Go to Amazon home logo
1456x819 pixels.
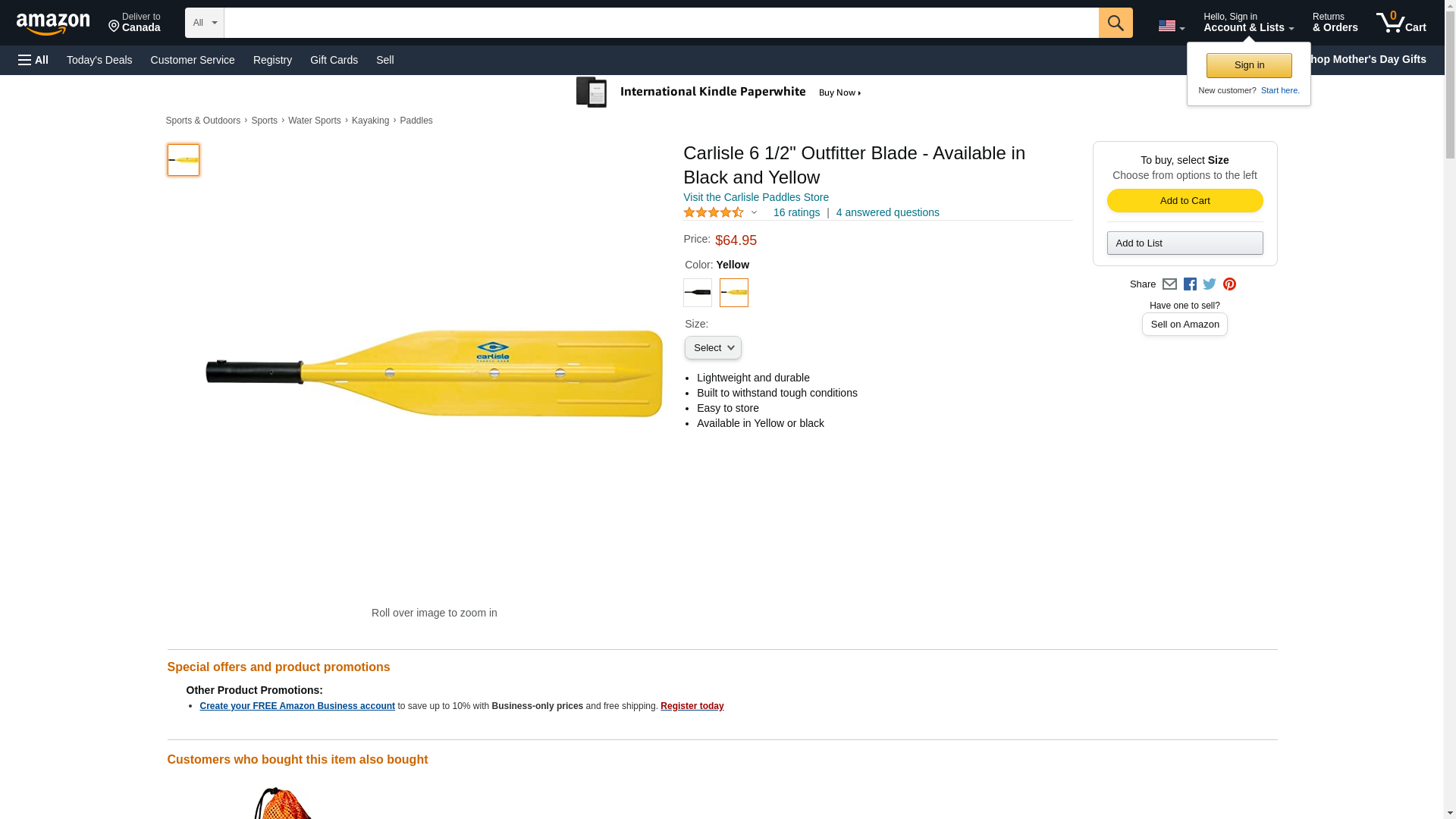[53, 24]
